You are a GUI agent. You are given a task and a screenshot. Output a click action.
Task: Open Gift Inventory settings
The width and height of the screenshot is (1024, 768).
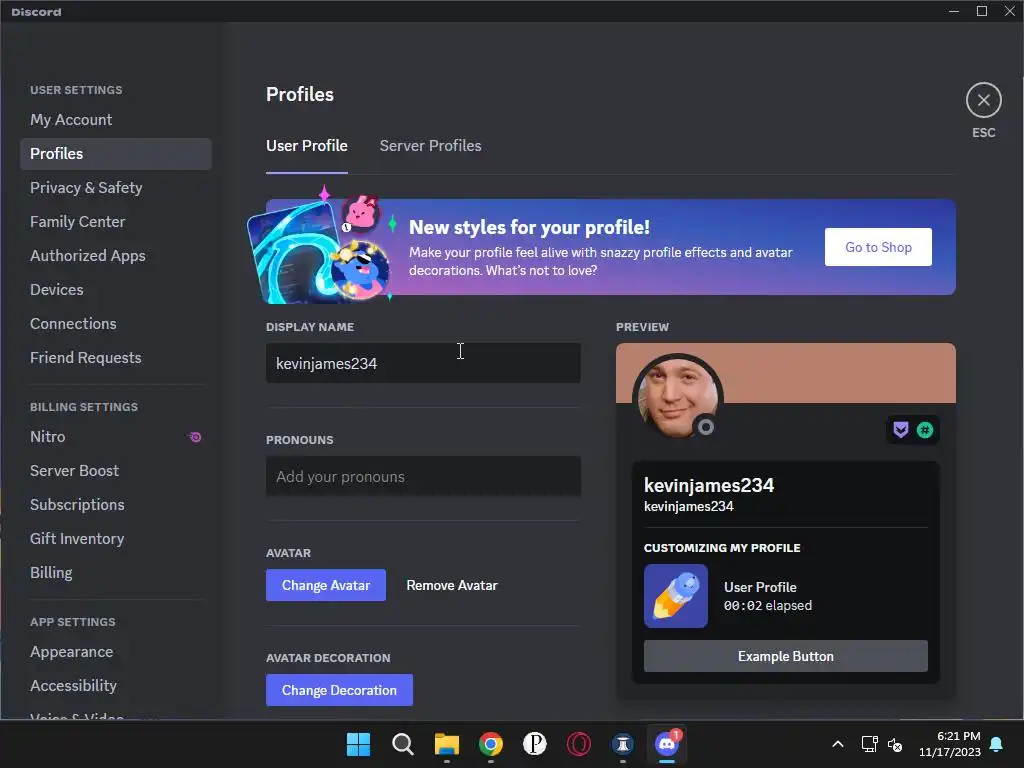coord(116,538)
